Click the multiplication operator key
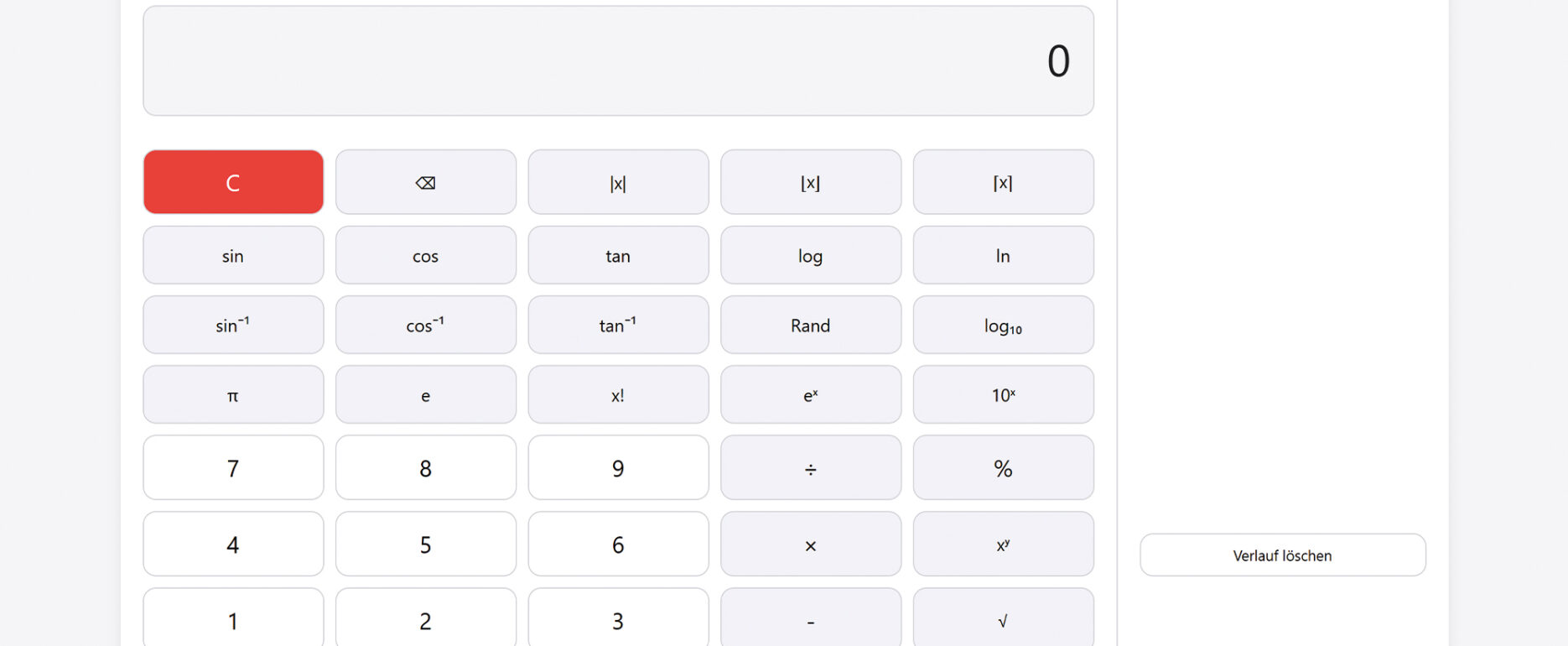Viewport: 1568px width, 646px height. click(x=810, y=544)
